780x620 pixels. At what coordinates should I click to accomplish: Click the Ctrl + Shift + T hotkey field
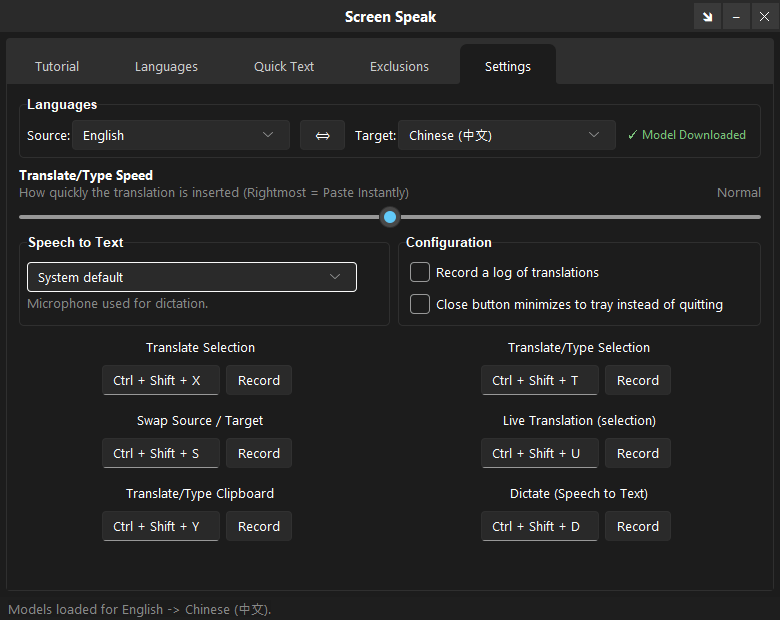click(540, 380)
